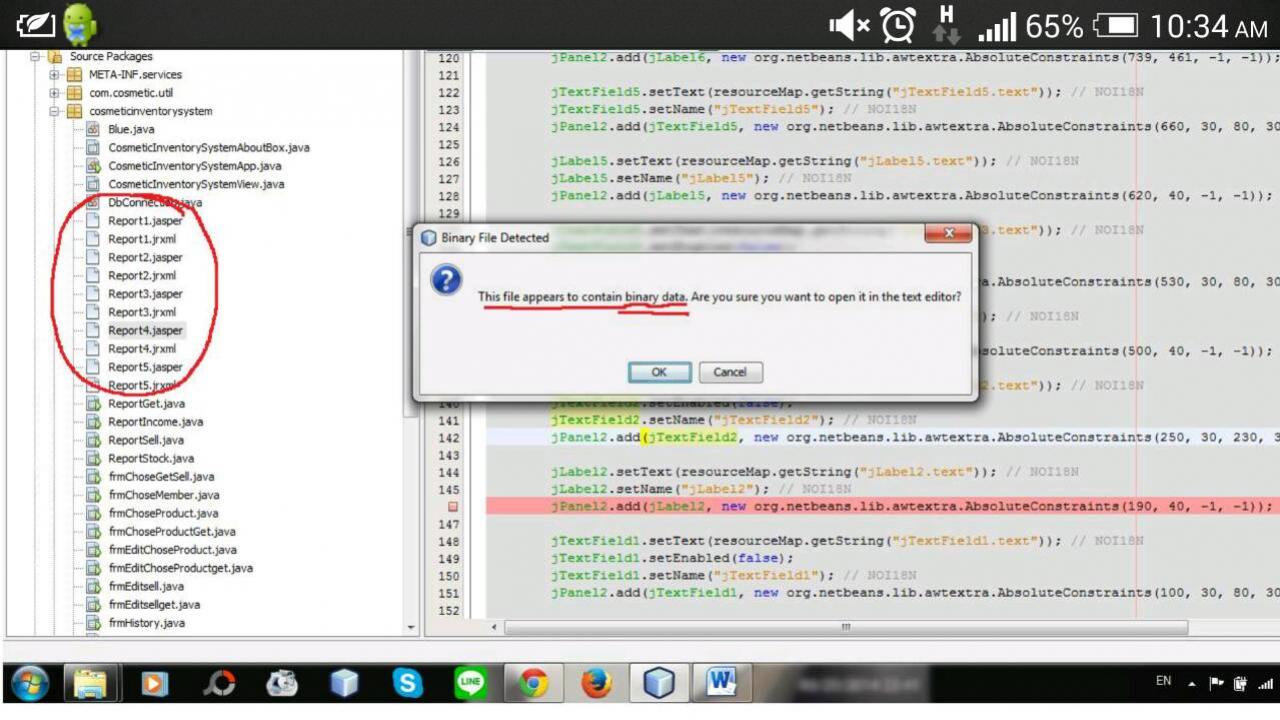
Task: Select frmEditChoseProduct.java in the tree
Action: pos(172,550)
